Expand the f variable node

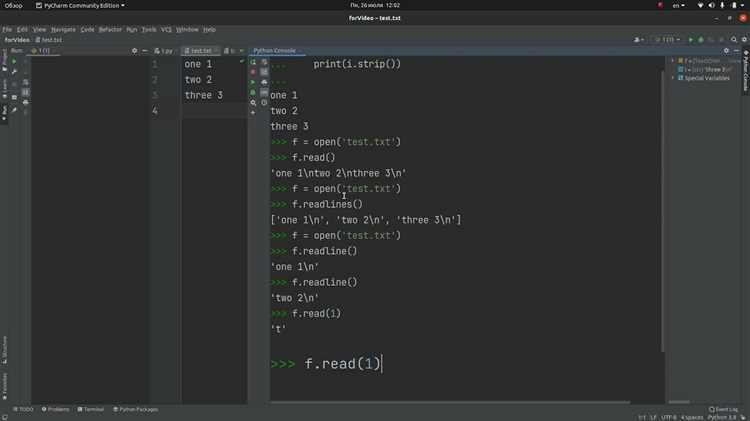[x=673, y=61]
